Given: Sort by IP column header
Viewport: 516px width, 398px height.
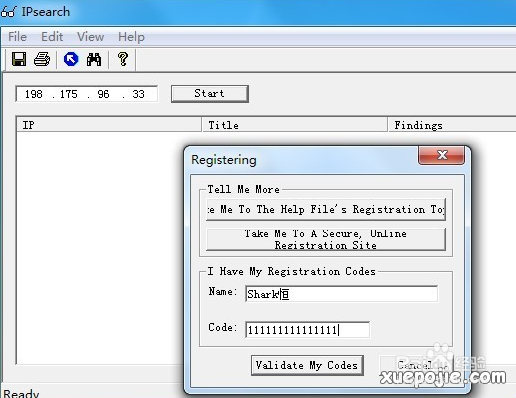Looking at the screenshot, I should pyautogui.click(x=109, y=125).
